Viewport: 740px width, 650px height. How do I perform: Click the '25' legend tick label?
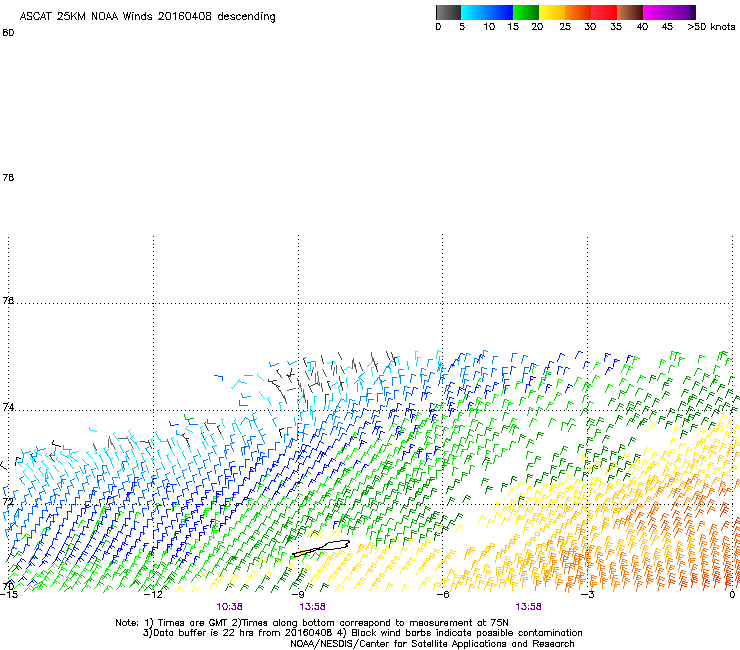point(565,27)
